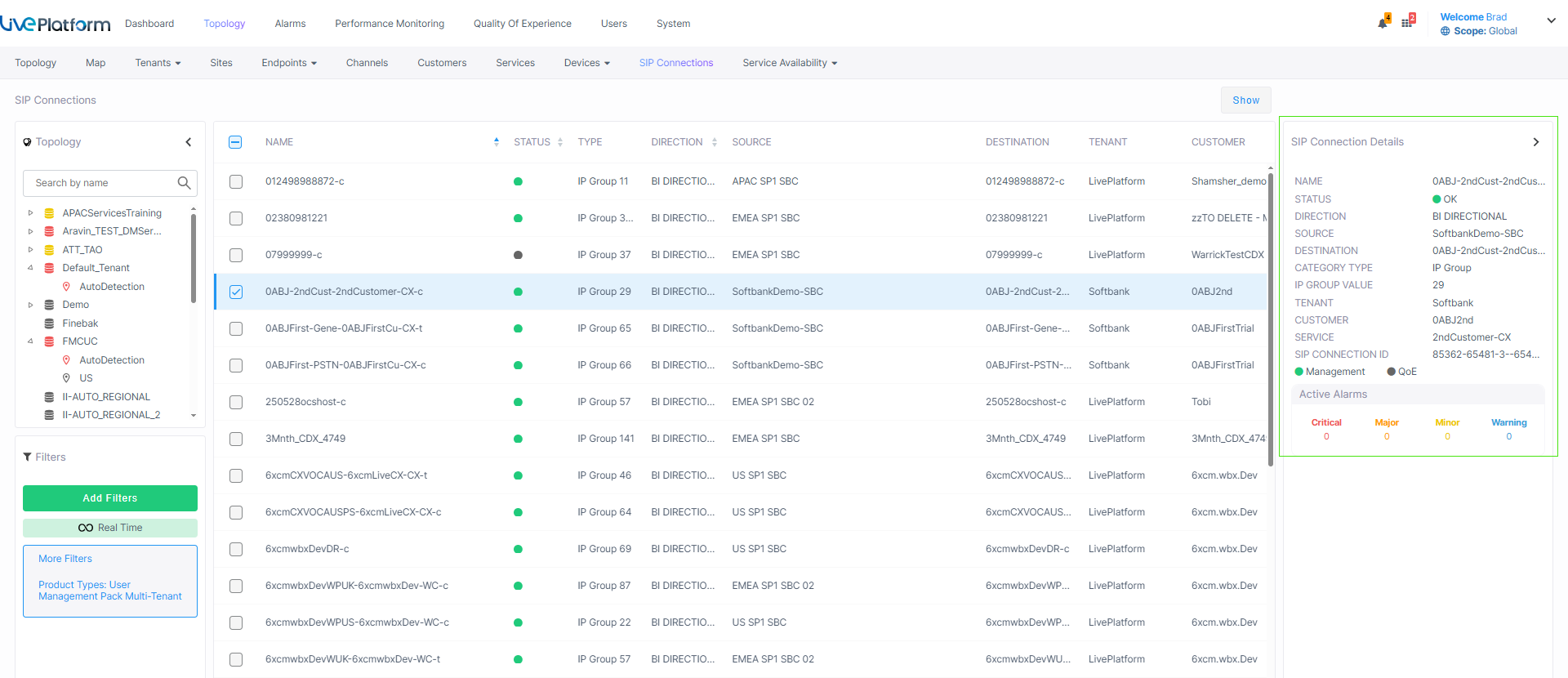
Task: Go to the Alarms top menu
Action: pos(290,24)
